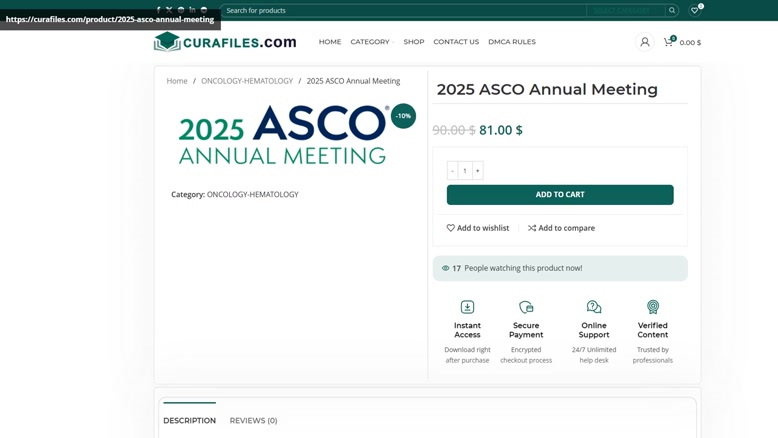Click the ADD TO CART button
The image size is (778, 438).
pyautogui.click(x=560, y=195)
